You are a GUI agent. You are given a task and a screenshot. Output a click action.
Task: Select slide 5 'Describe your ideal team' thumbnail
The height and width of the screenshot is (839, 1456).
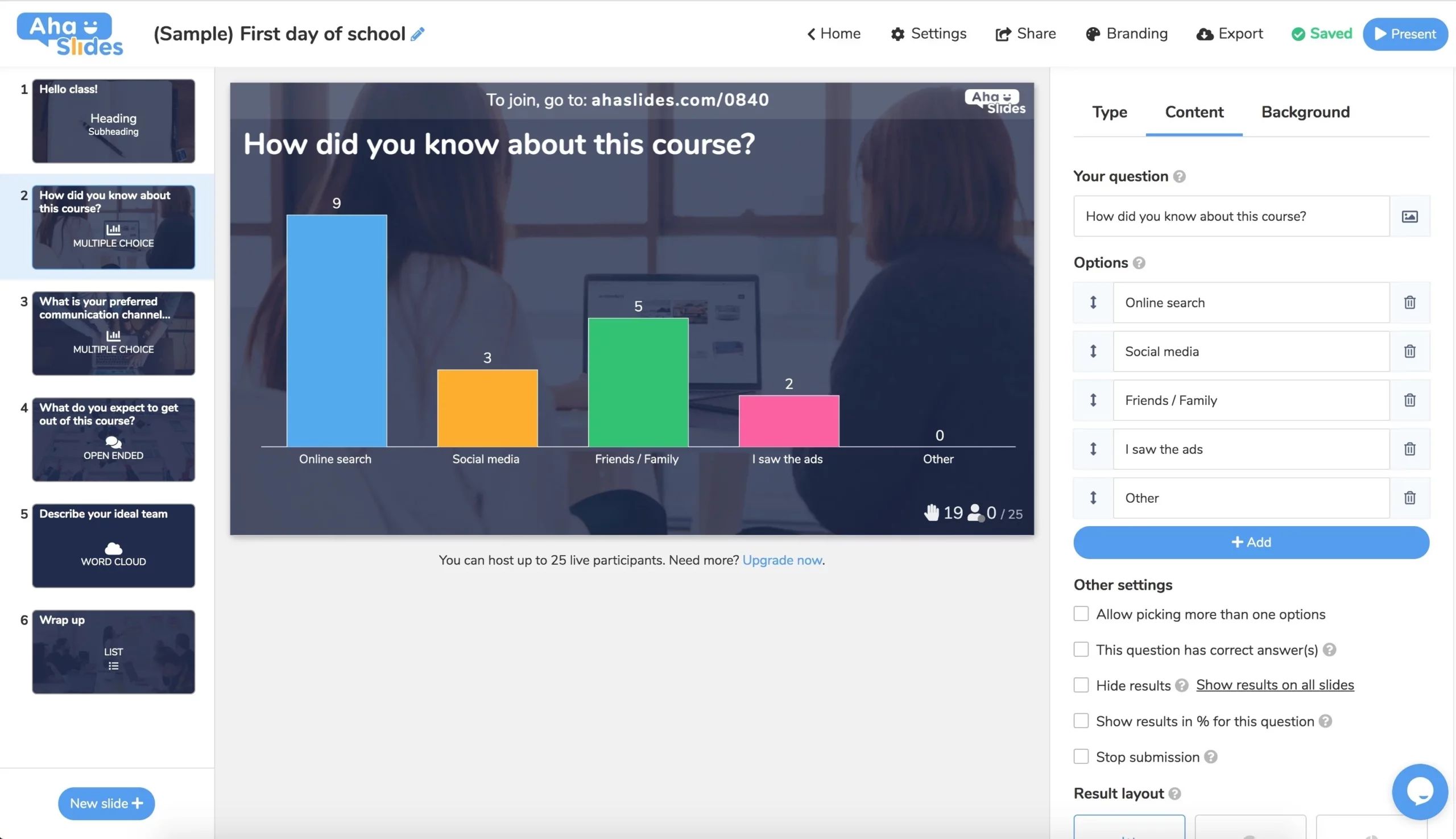(x=114, y=545)
